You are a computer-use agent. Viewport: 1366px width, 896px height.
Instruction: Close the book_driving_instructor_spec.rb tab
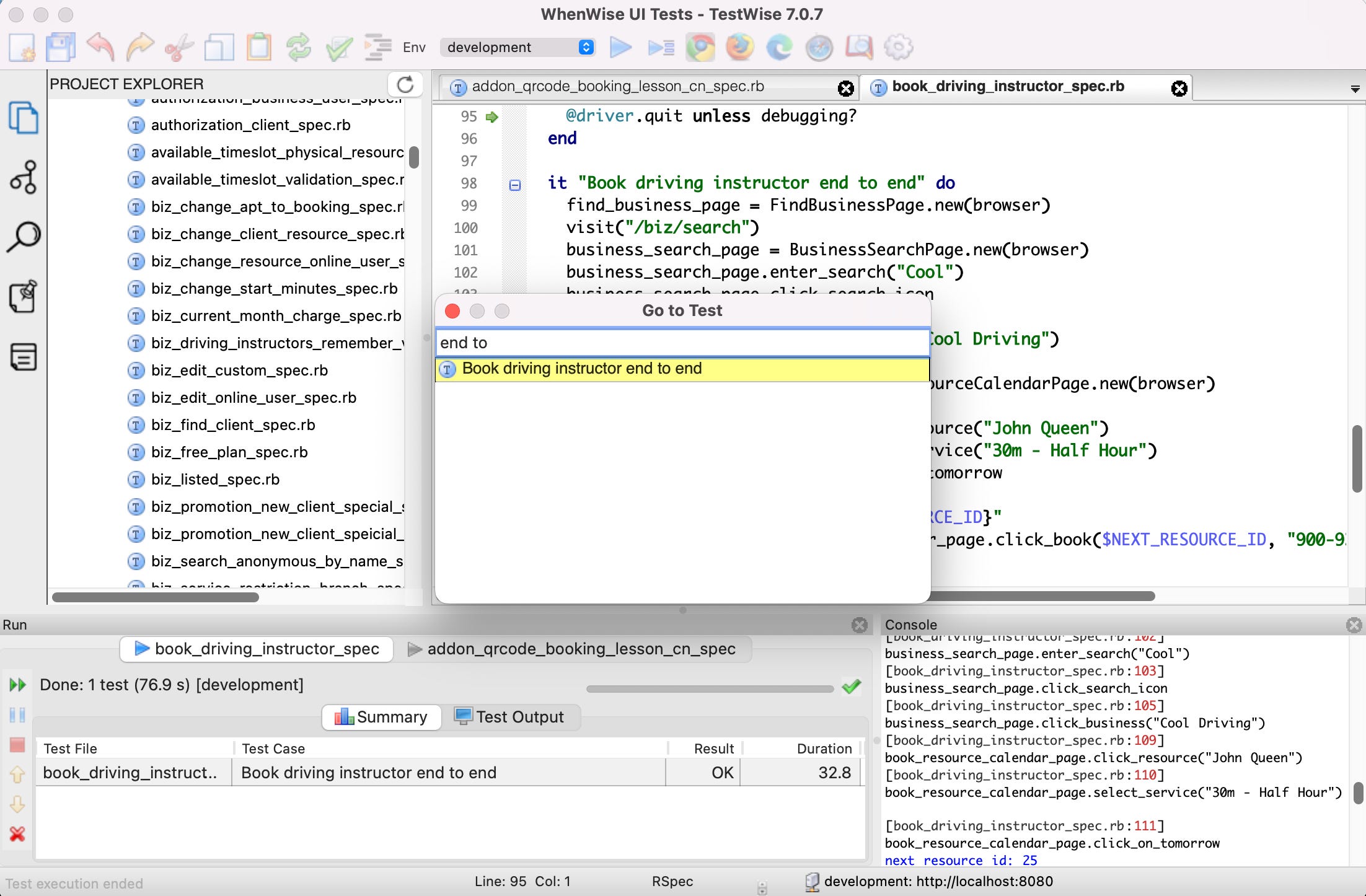click(1179, 89)
